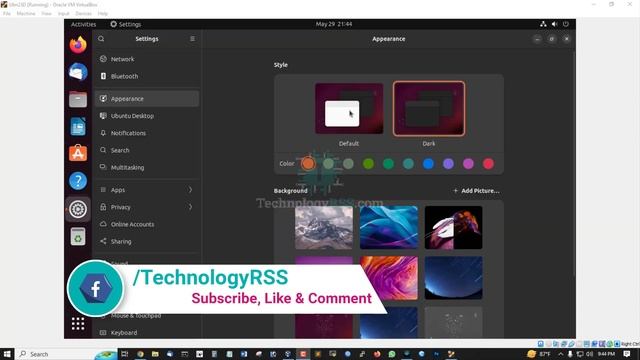Open the Settings hamburger menu
Image resolution: width=640 pixels, height=360 pixels.
click(x=192, y=39)
